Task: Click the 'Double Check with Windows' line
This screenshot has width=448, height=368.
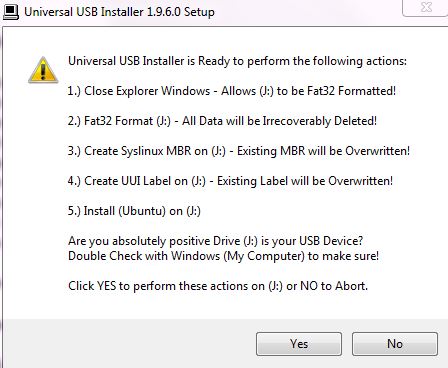Action: point(223,256)
